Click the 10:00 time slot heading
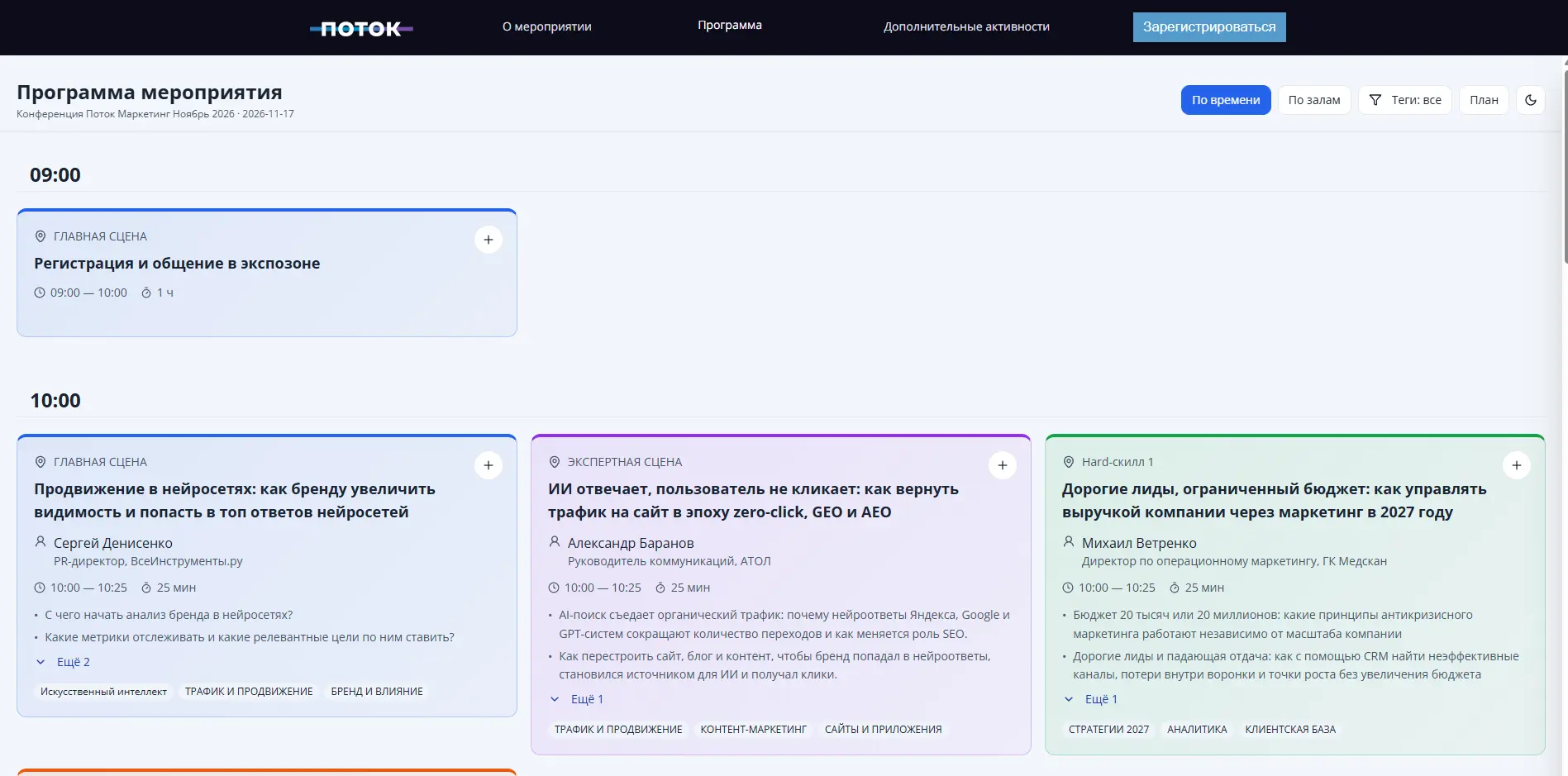 (x=55, y=401)
